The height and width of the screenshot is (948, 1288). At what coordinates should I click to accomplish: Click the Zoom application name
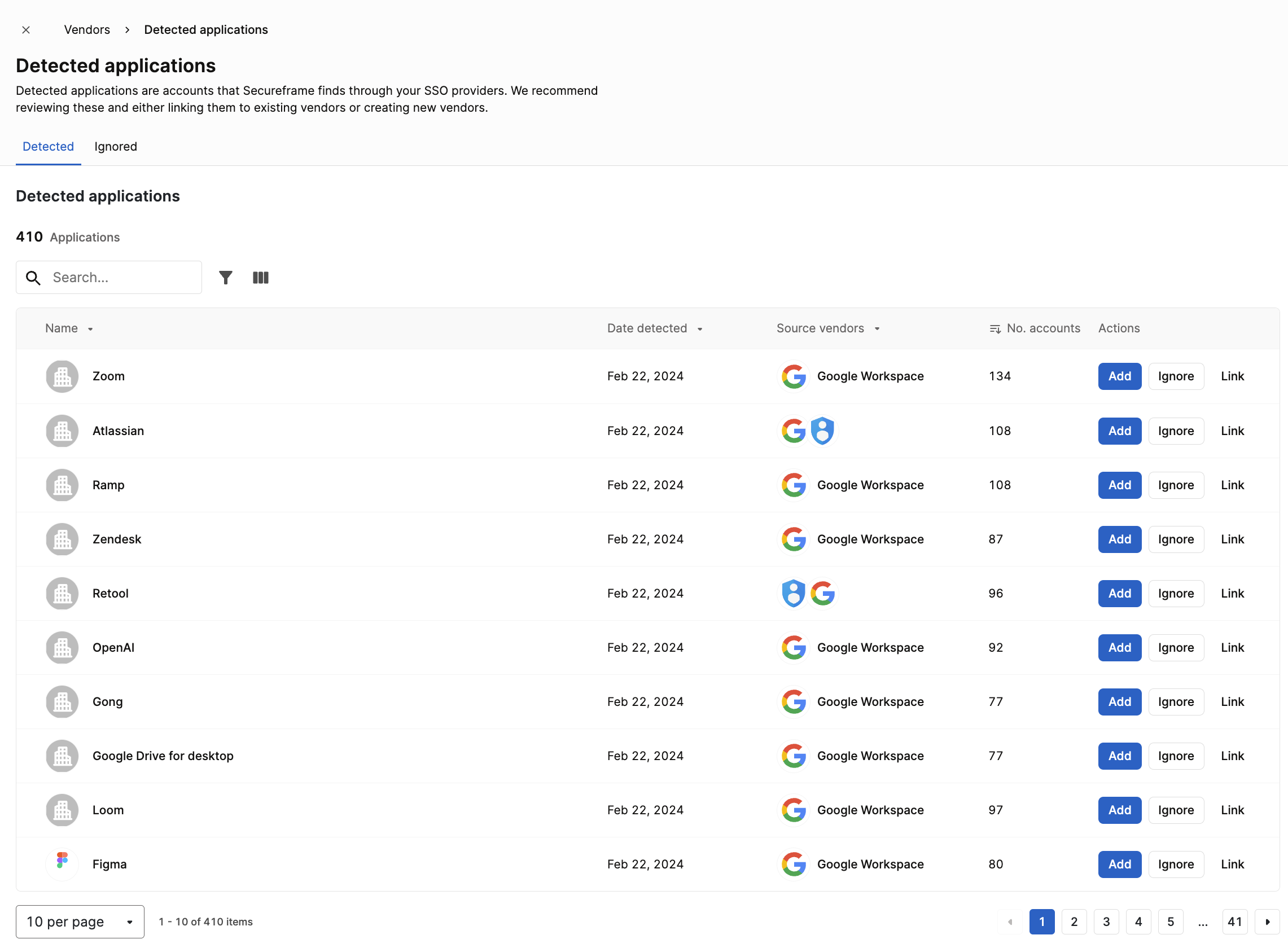tap(108, 376)
